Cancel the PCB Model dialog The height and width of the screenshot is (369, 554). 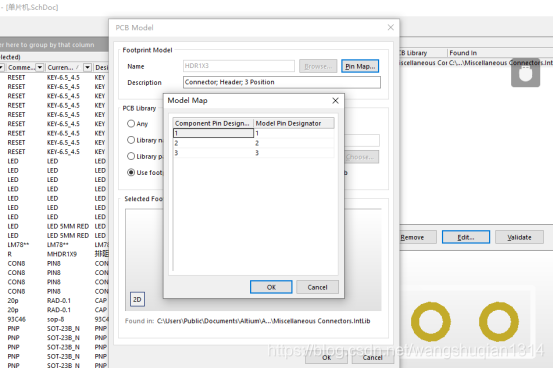(372, 357)
